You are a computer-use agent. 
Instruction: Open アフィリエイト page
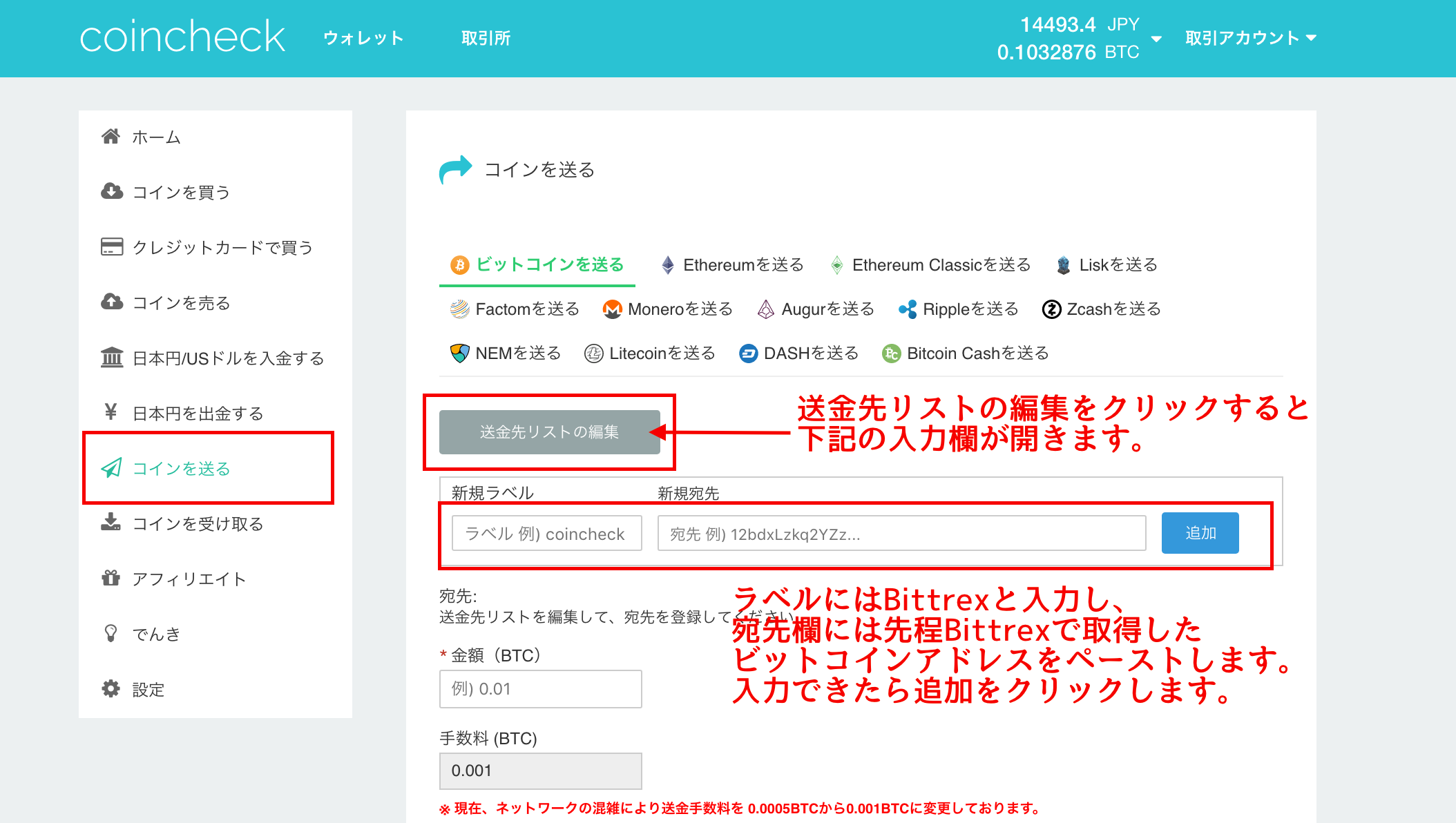coord(189,579)
